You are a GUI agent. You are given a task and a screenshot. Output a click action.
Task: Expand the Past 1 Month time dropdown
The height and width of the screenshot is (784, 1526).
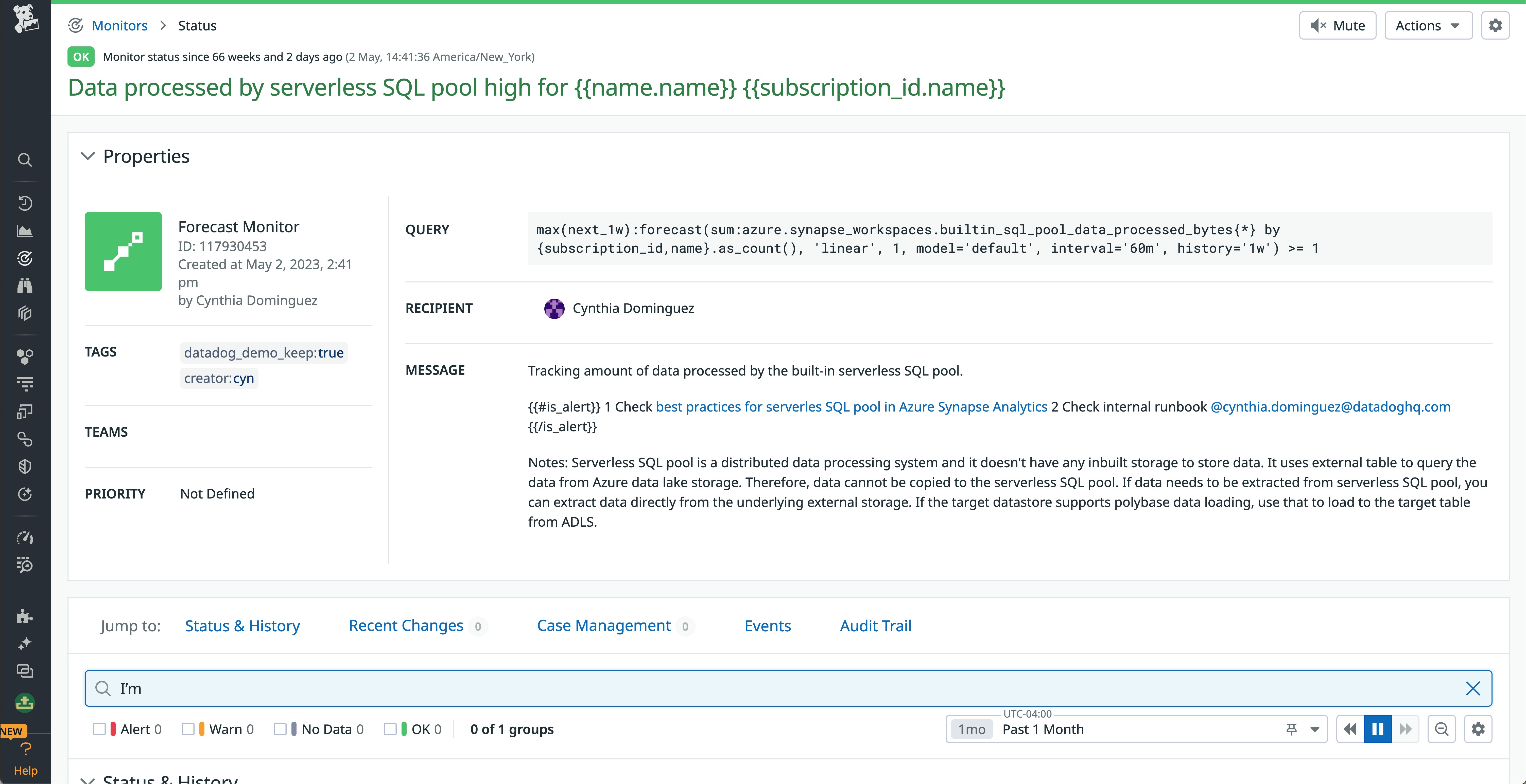1314,729
